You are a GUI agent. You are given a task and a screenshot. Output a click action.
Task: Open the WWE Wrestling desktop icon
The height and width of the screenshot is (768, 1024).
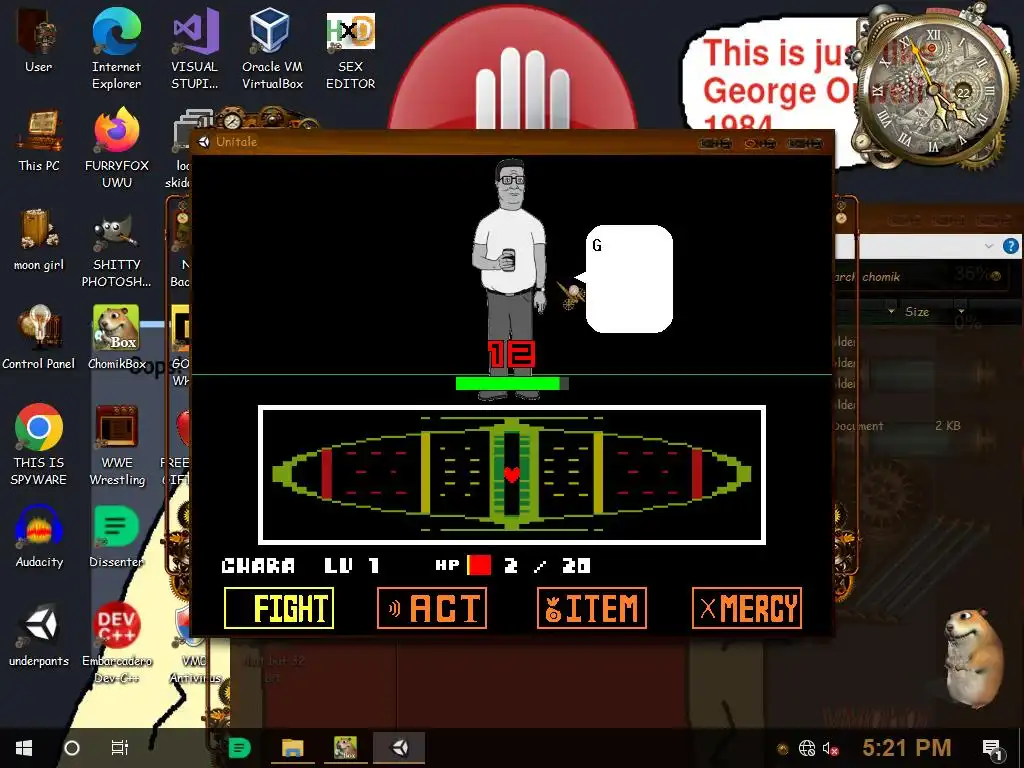(x=117, y=445)
